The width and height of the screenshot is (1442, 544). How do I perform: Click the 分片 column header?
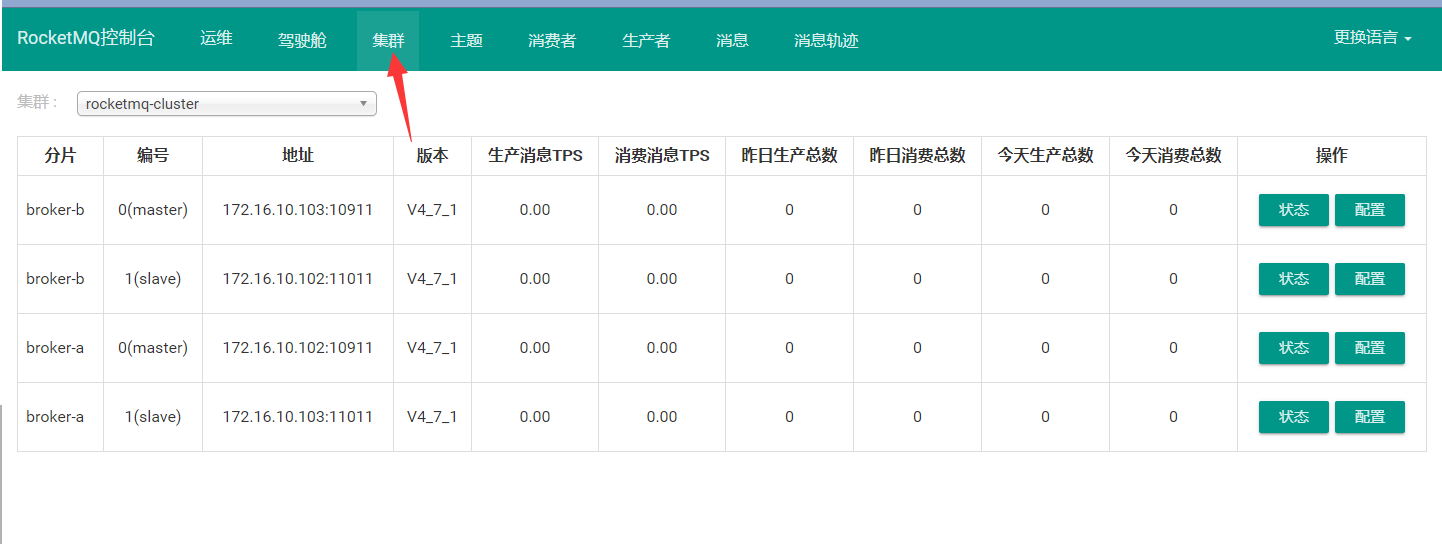click(x=60, y=156)
